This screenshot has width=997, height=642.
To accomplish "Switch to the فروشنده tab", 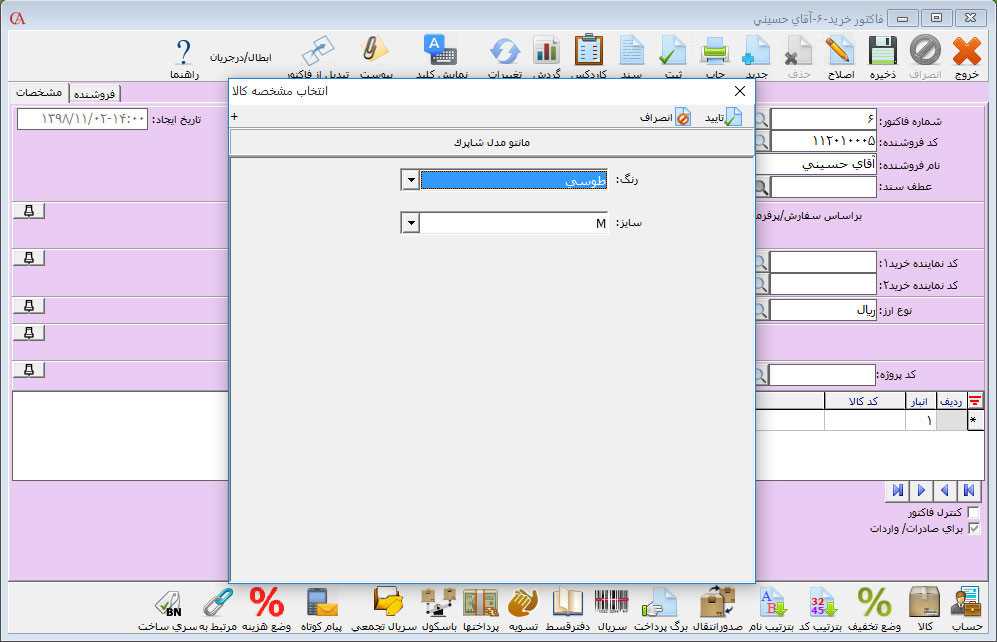I will click(x=95, y=94).
